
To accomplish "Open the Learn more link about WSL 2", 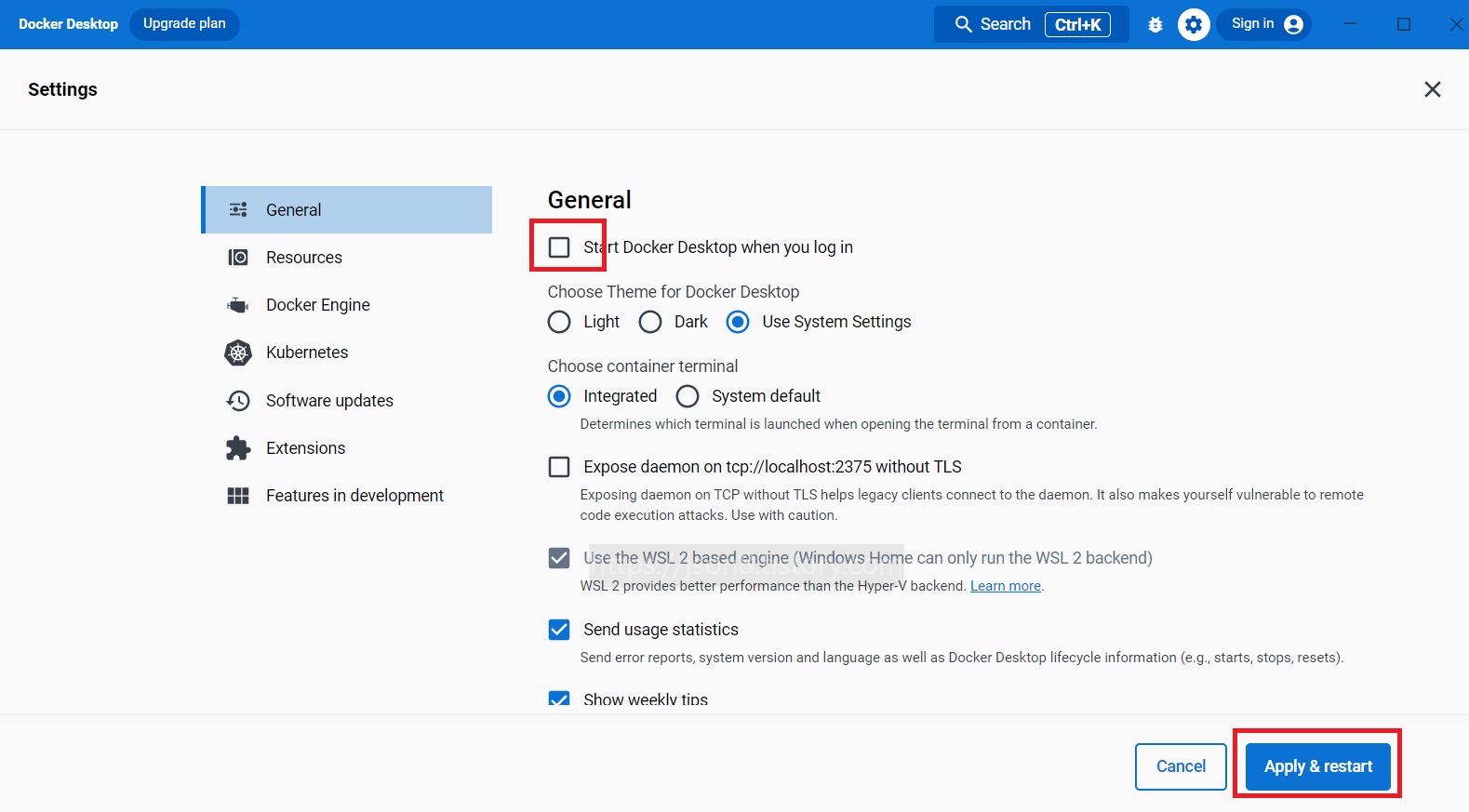I will (x=1006, y=586).
